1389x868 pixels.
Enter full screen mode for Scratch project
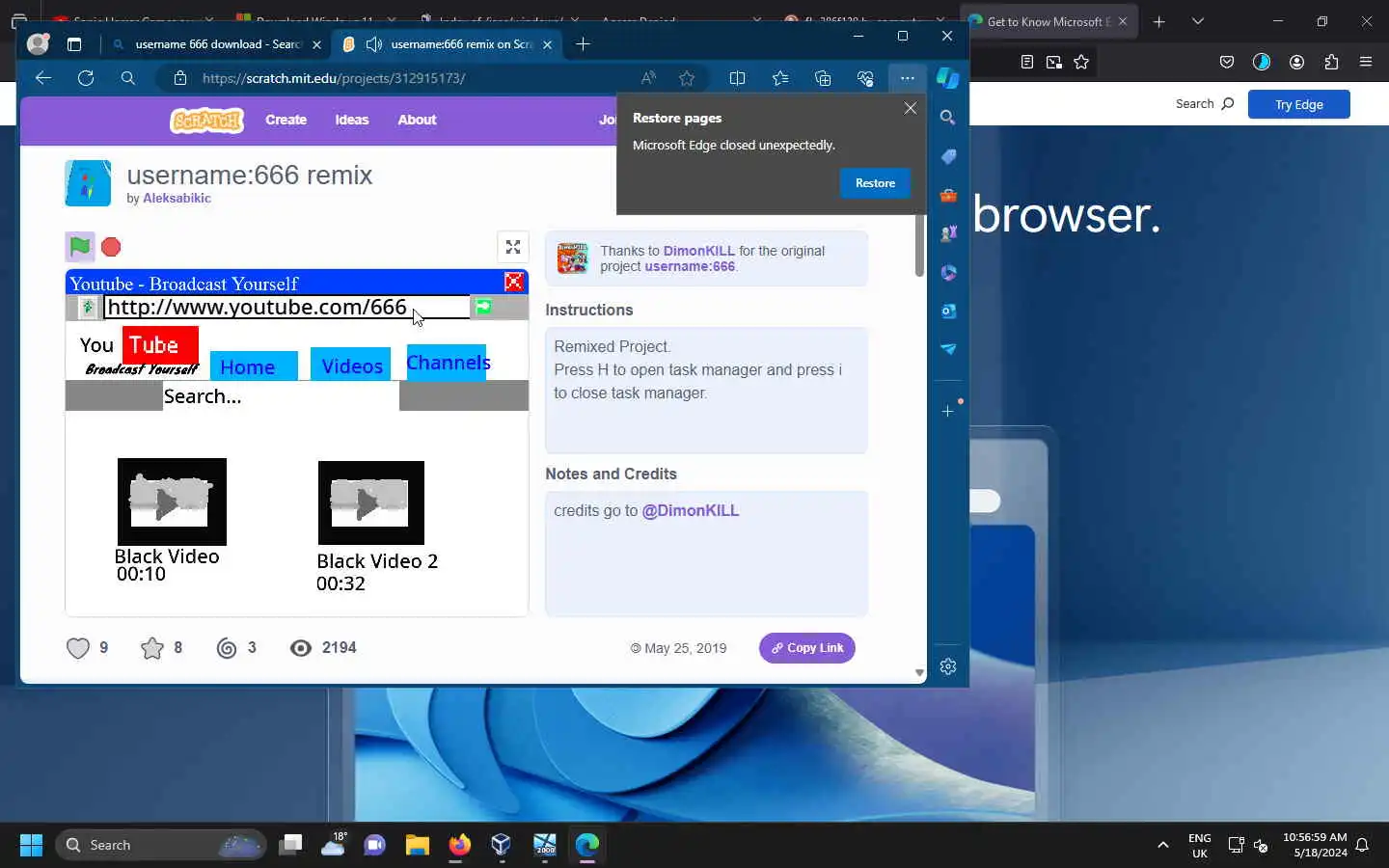tap(513, 247)
